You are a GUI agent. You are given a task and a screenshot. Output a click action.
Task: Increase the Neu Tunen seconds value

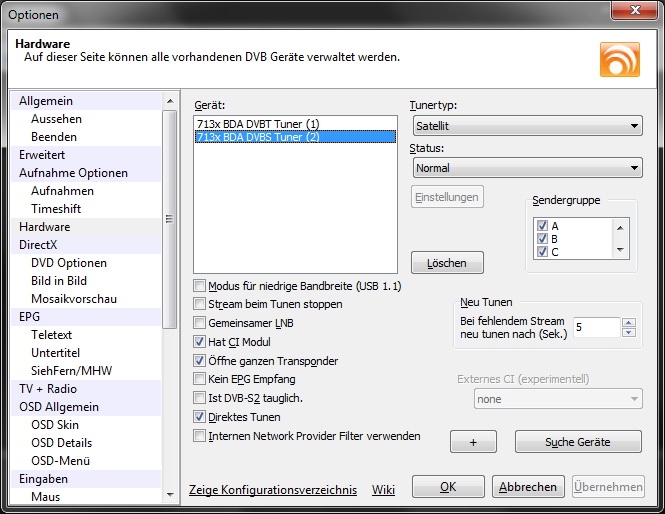(628, 322)
